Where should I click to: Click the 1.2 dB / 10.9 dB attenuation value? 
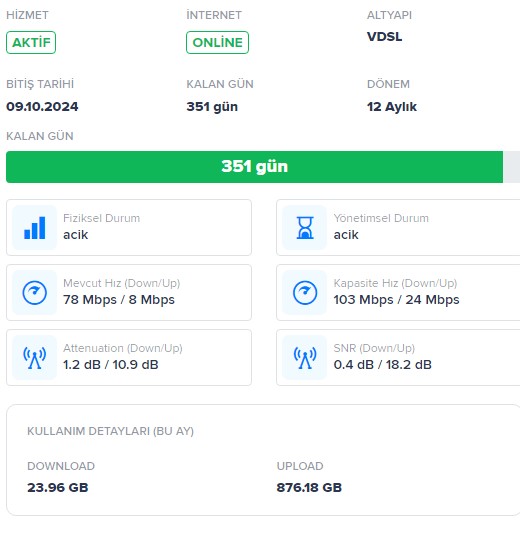(111, 365)
